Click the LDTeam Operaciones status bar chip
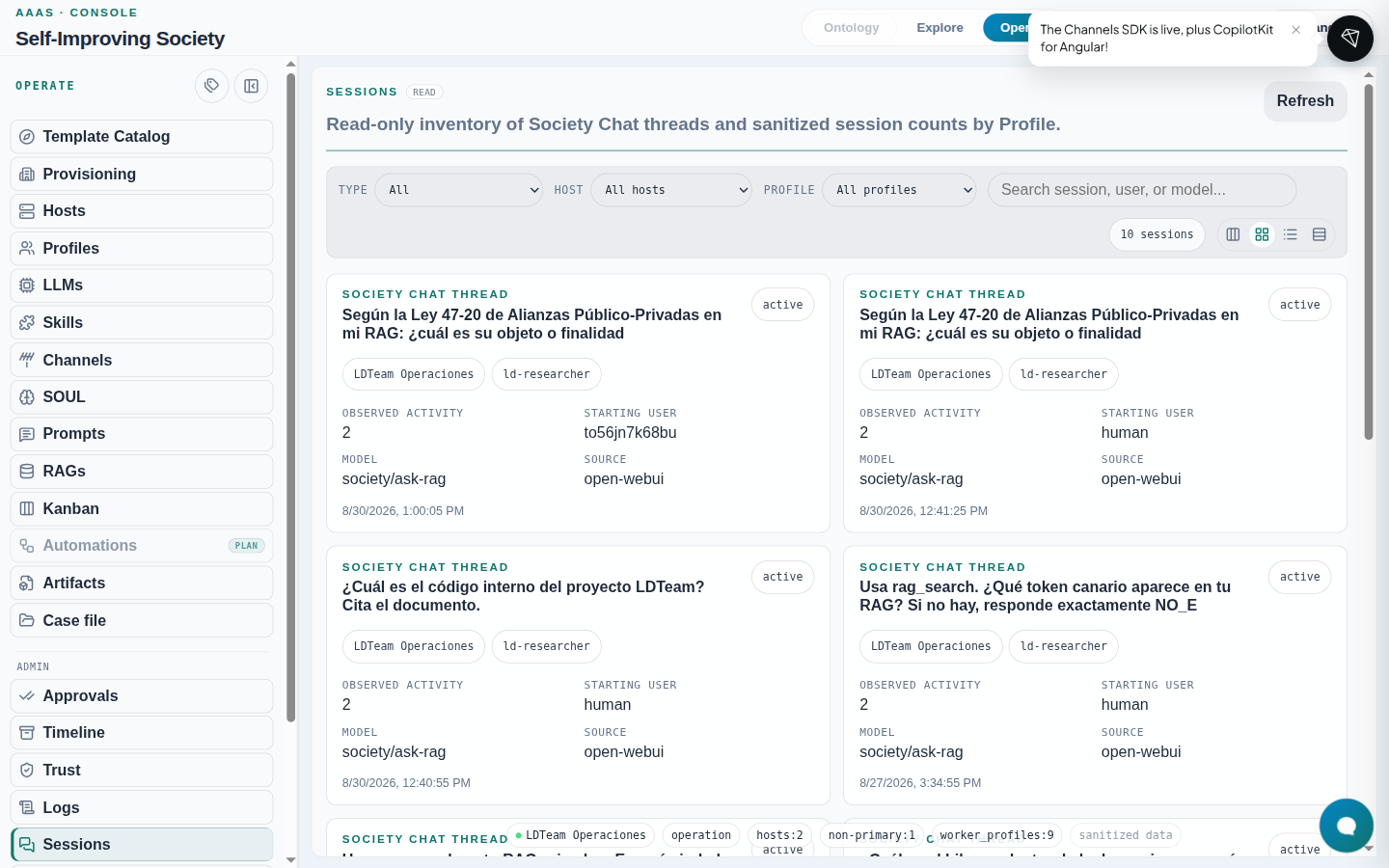1389x868 pixels. click(581, 835)
